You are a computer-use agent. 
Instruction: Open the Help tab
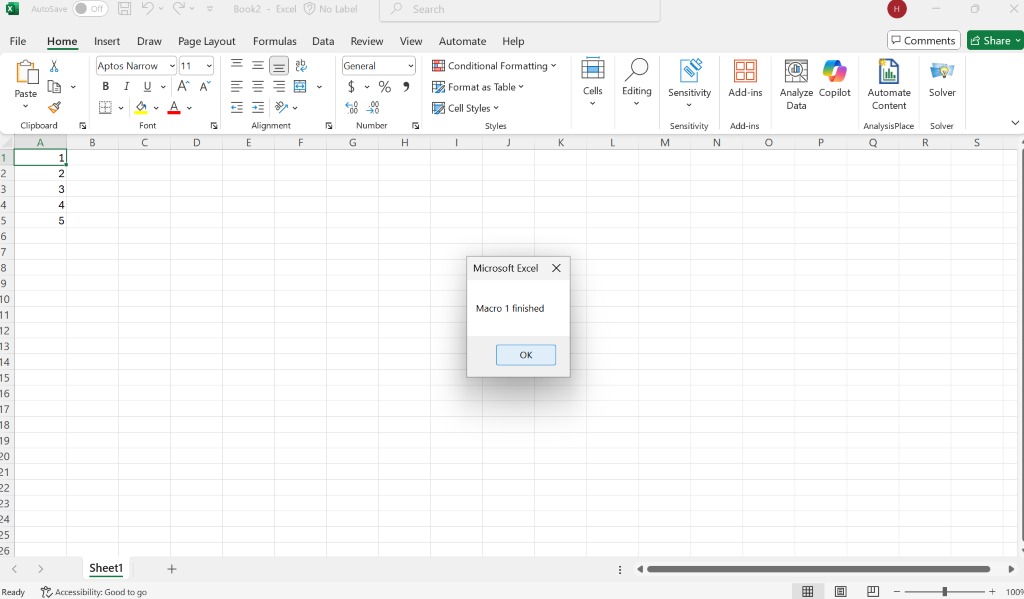click(x=513, y=41)
